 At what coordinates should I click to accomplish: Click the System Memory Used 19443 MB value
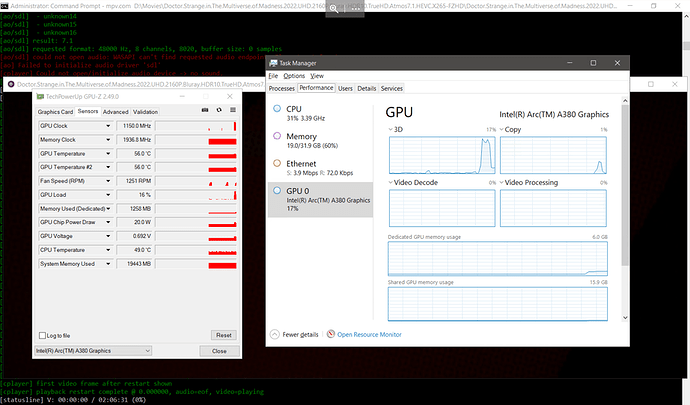[x=135, y=264]
